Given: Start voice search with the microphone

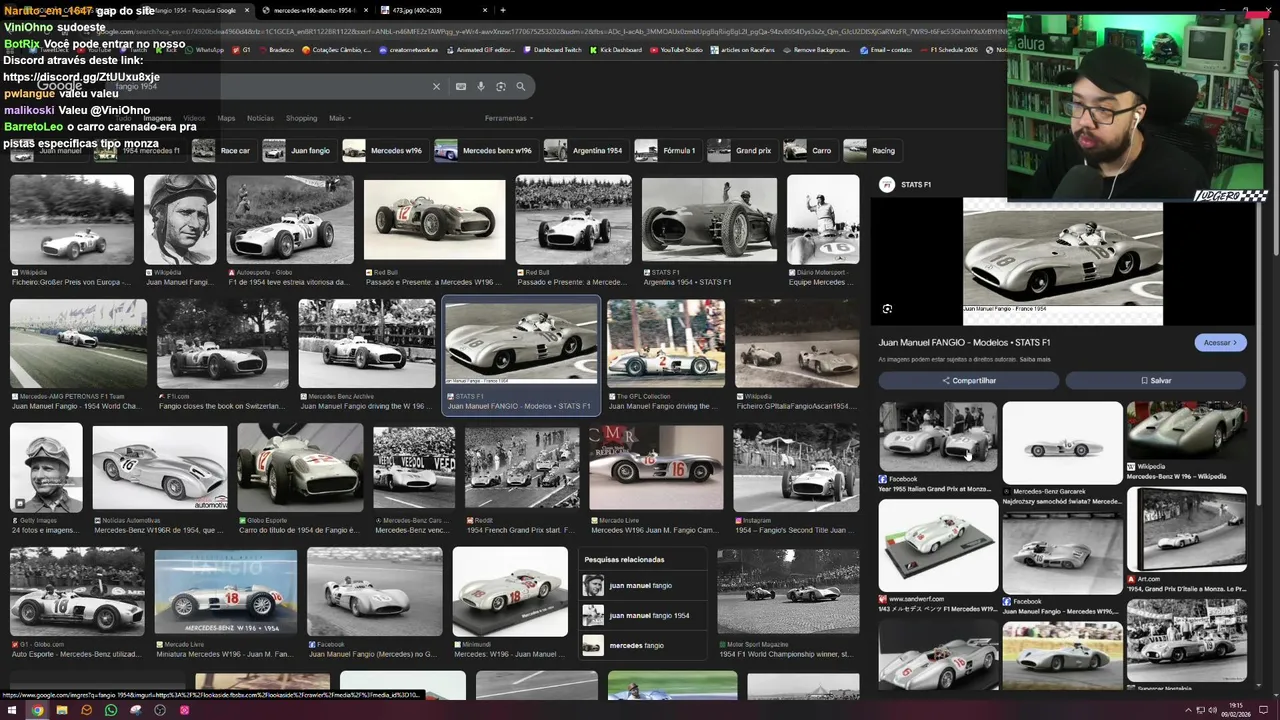Looking at the screenshot, I should [x=481, y=87].
